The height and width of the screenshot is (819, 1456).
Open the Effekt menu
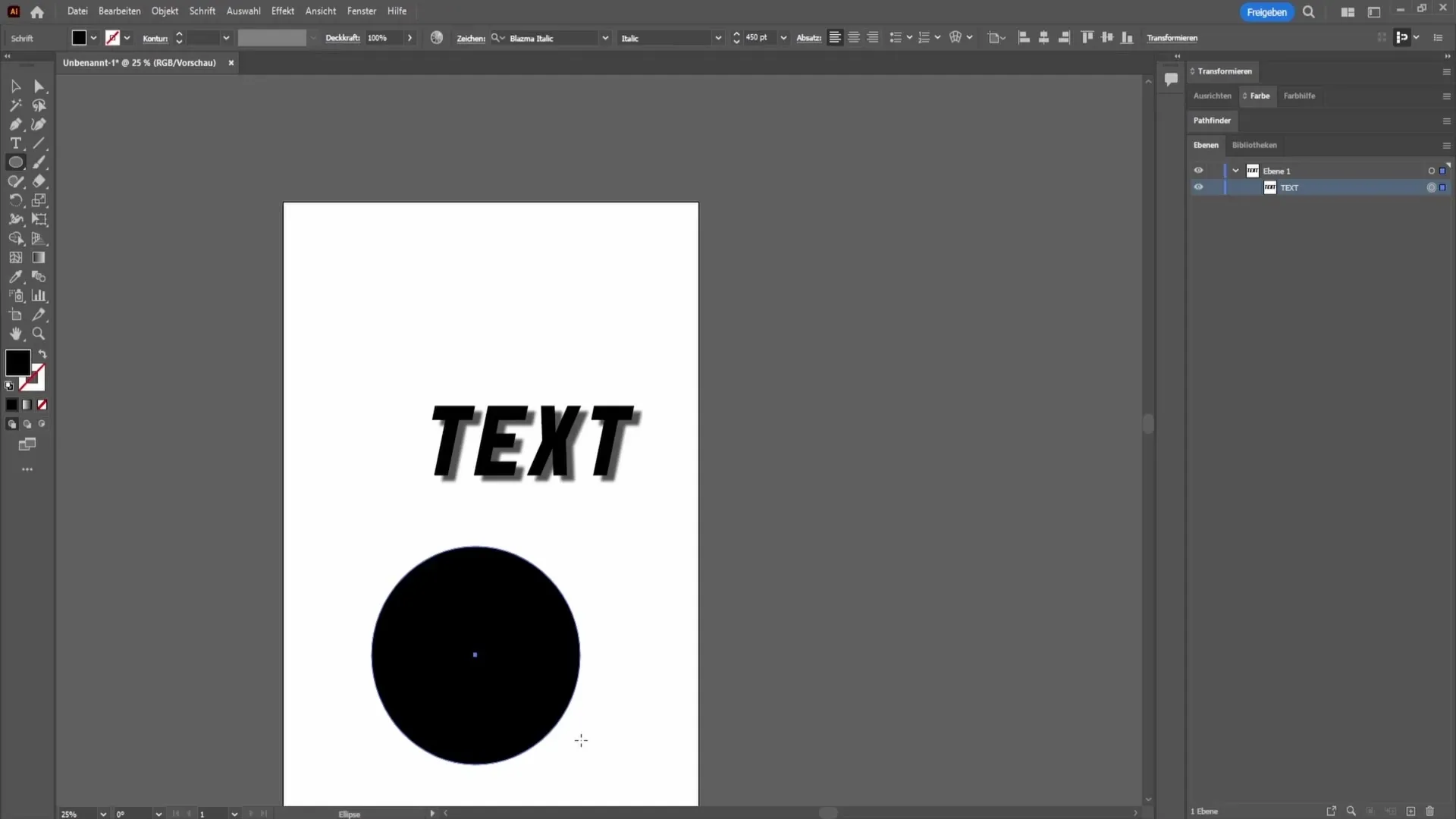click(283, 11)
